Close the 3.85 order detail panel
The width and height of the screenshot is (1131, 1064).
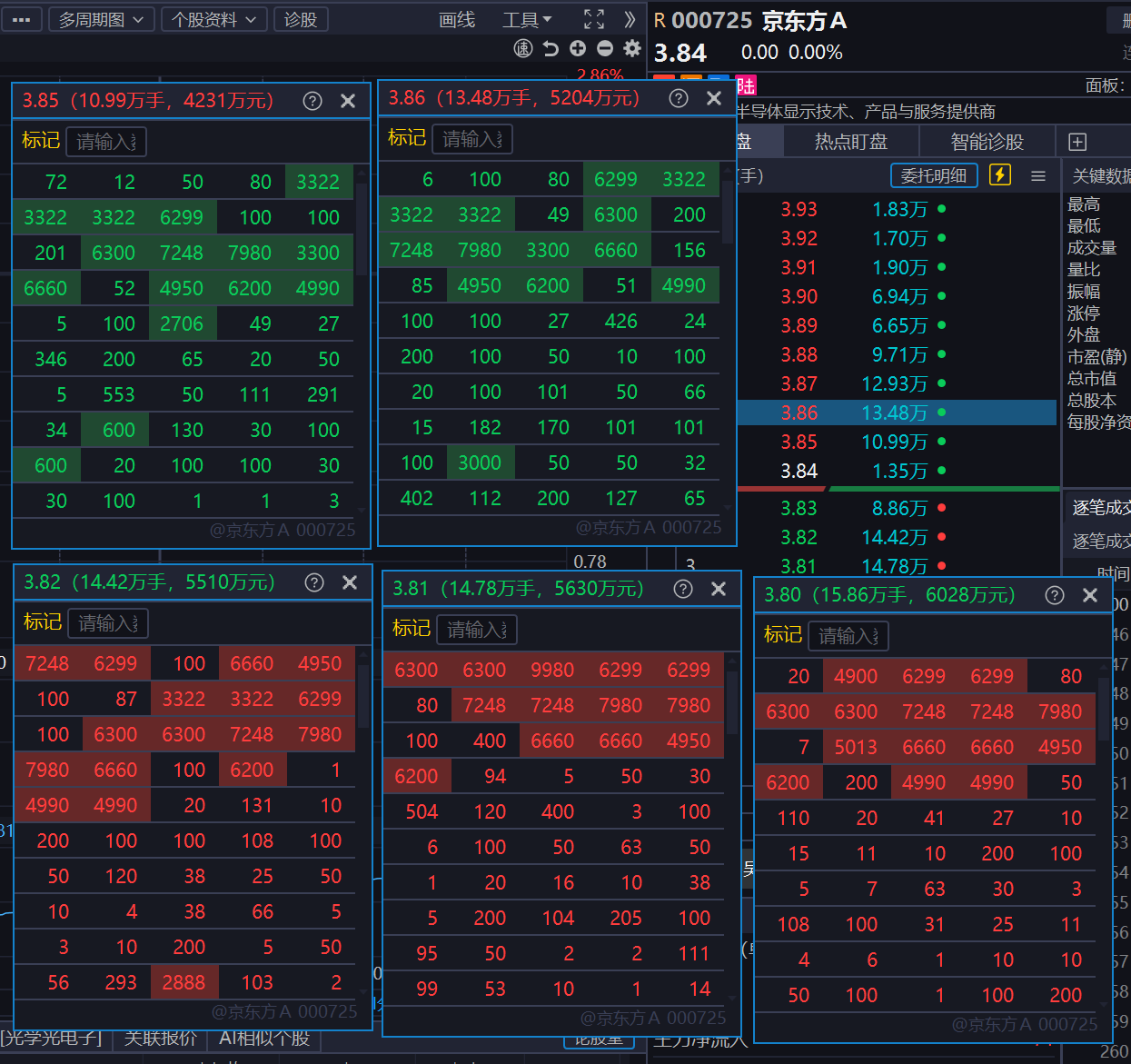[348, 101]
